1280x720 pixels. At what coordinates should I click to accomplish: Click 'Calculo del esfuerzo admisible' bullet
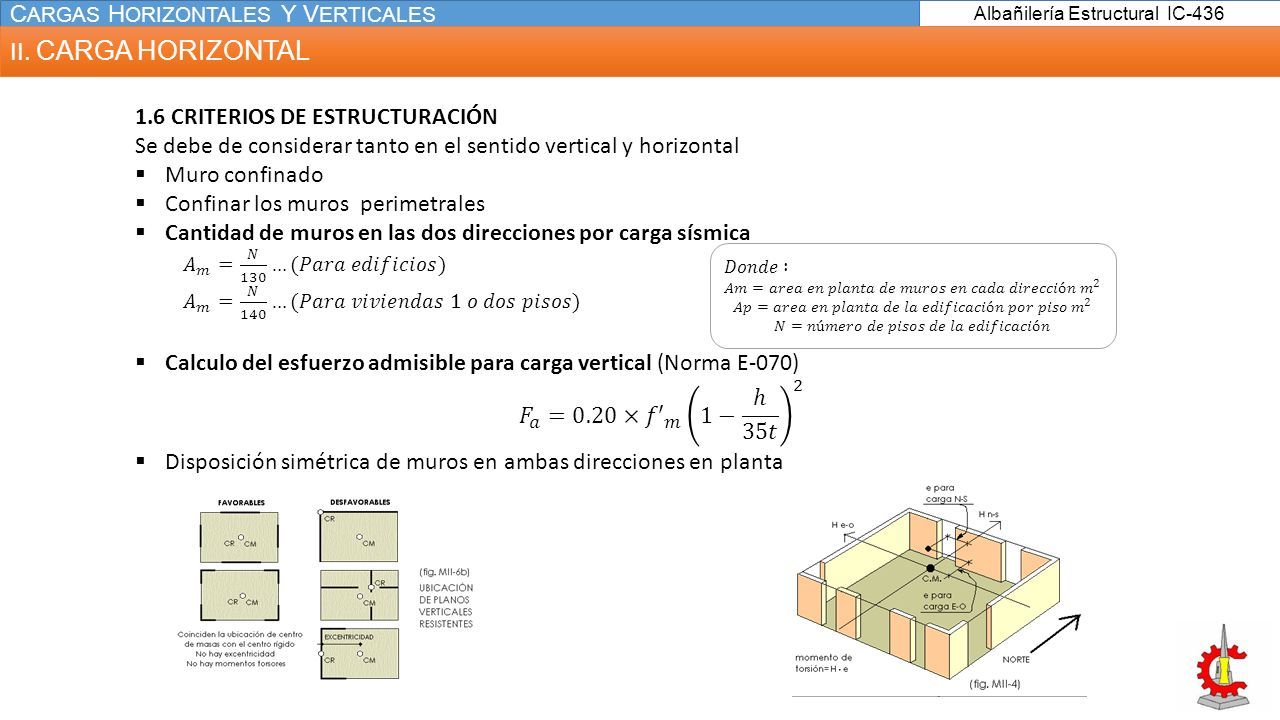coord(481,362)
